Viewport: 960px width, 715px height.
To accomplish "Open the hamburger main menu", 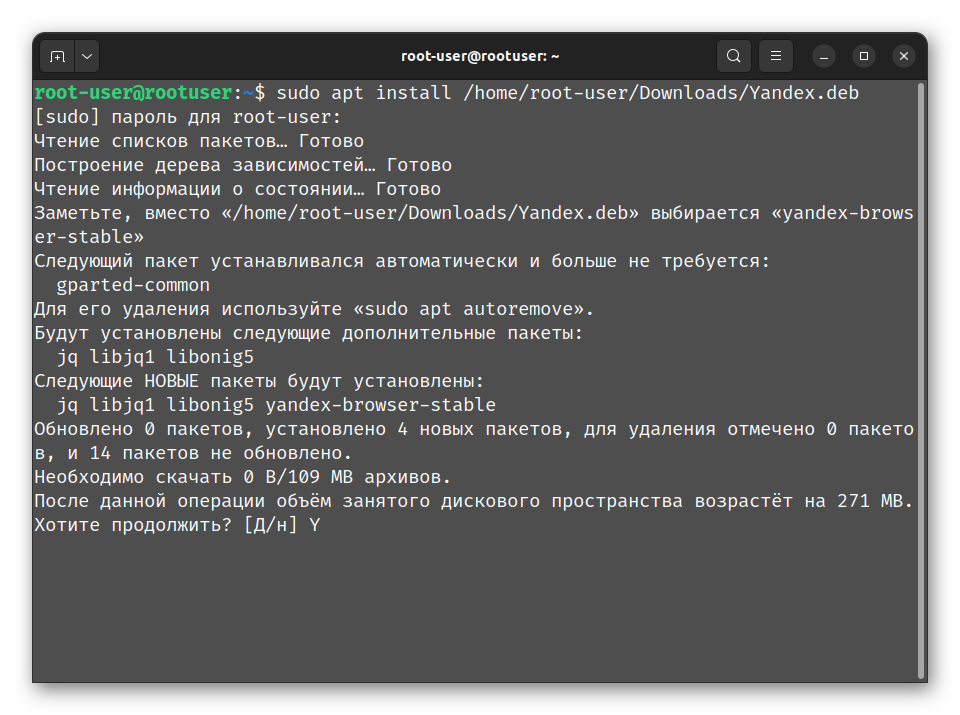I will tap(776, 56).
